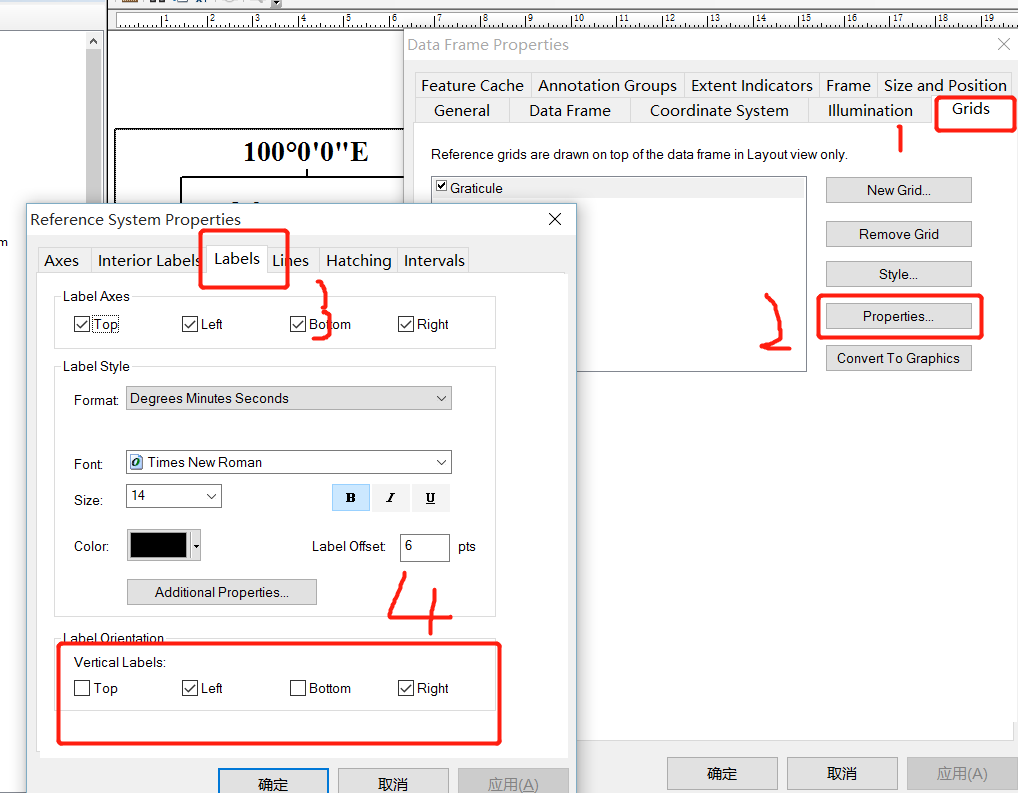This screenshot has width=1018, height=793.
Task: Disable Left under Vertical Labels
Action: (x=190, y=688)
